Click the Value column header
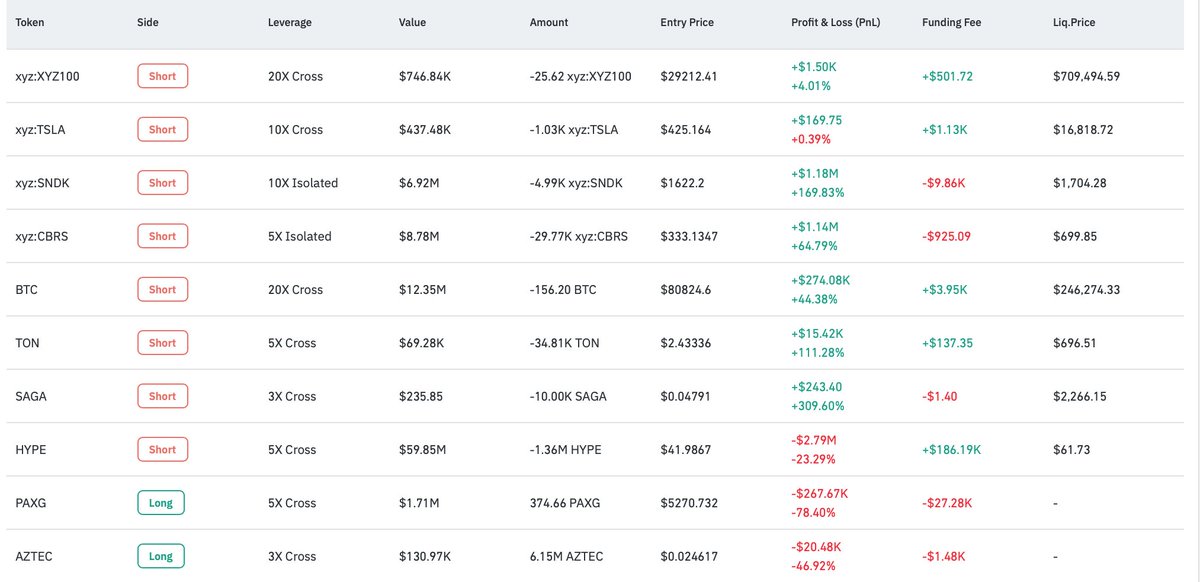Viewport: 1200px width, 582px height. pyautogui.click(x=412, y=22)
